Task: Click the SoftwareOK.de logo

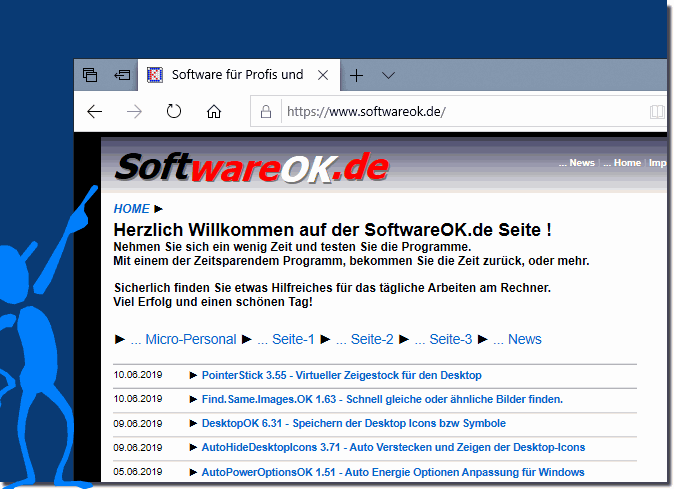Action: pos(252,168)
